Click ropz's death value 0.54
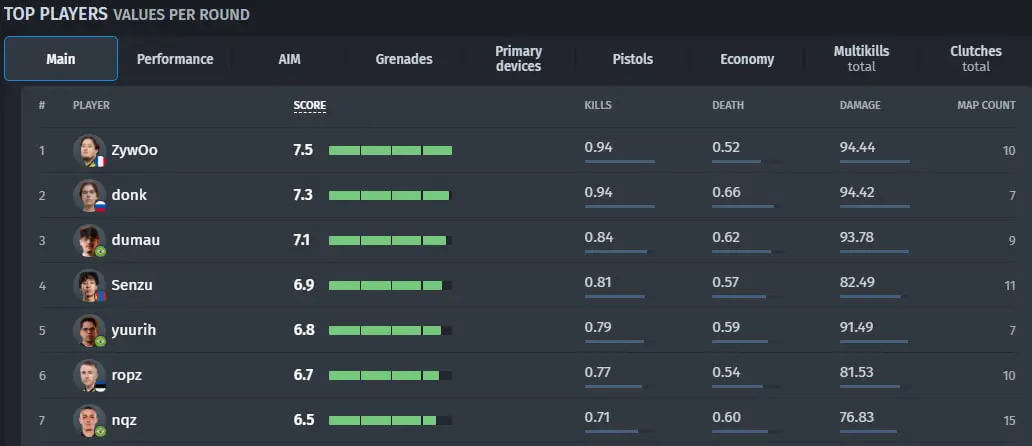Viewport: 1032px width, 446px height. click(x=727, y=372)
